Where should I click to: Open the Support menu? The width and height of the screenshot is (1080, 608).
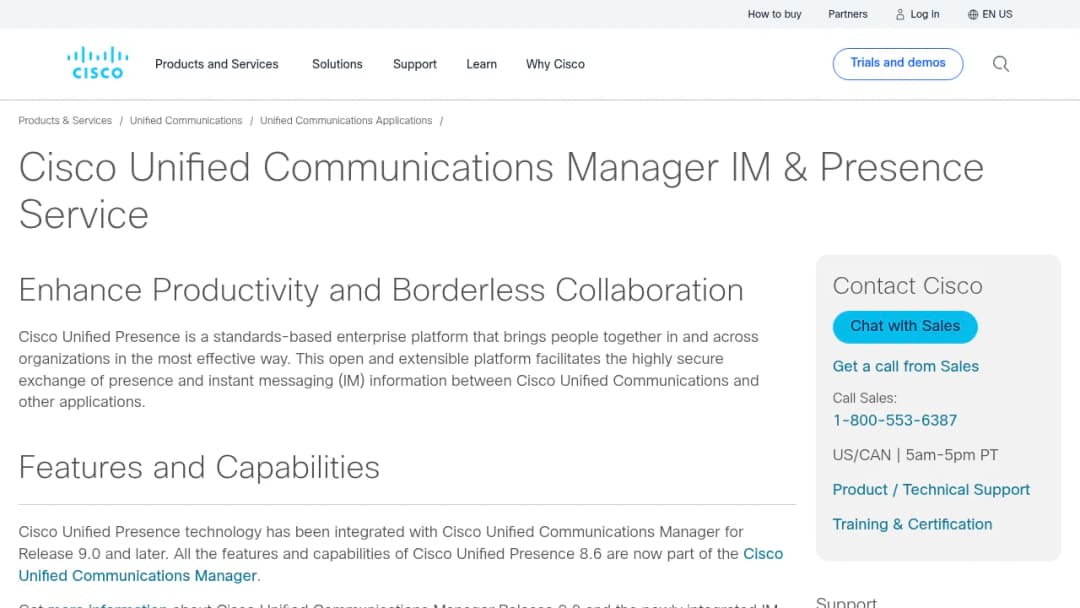coord(415,64)
